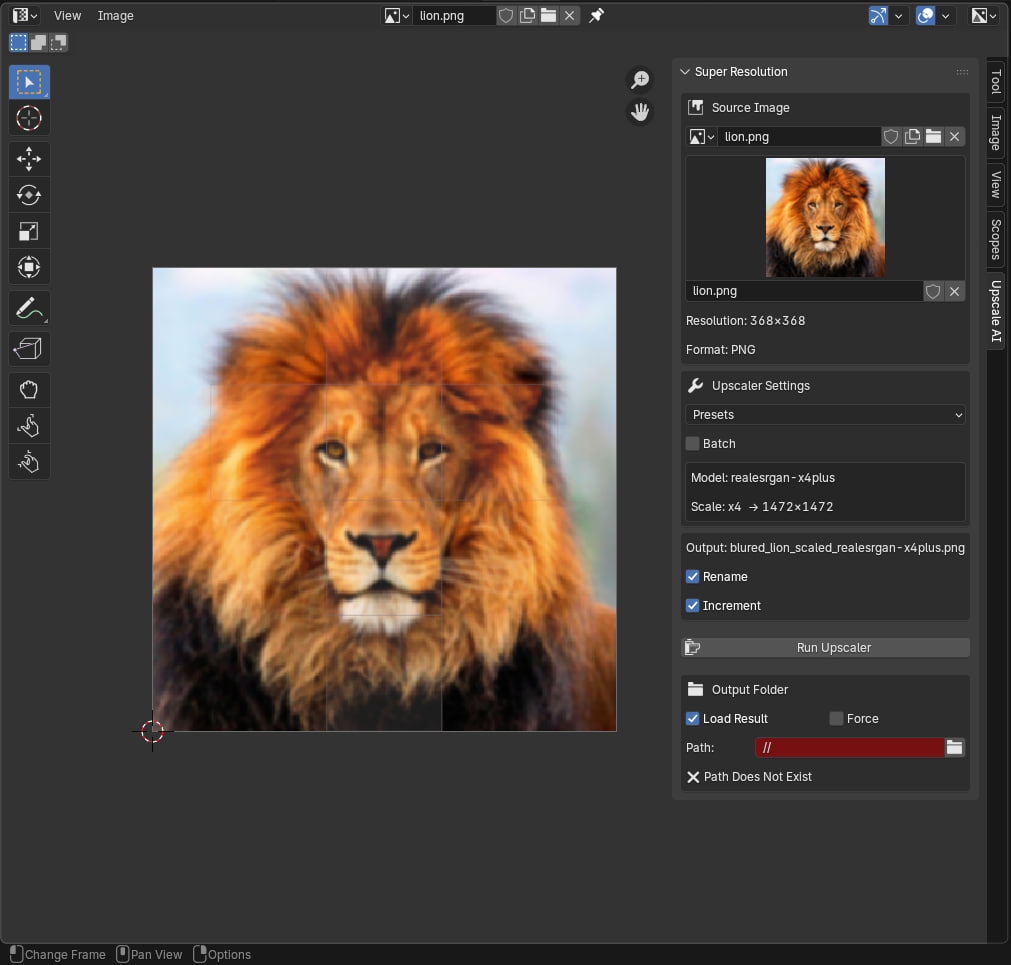
Task: Click Path Does Not Exist warning
Action: pyautogui.click(x=749, y=777)
